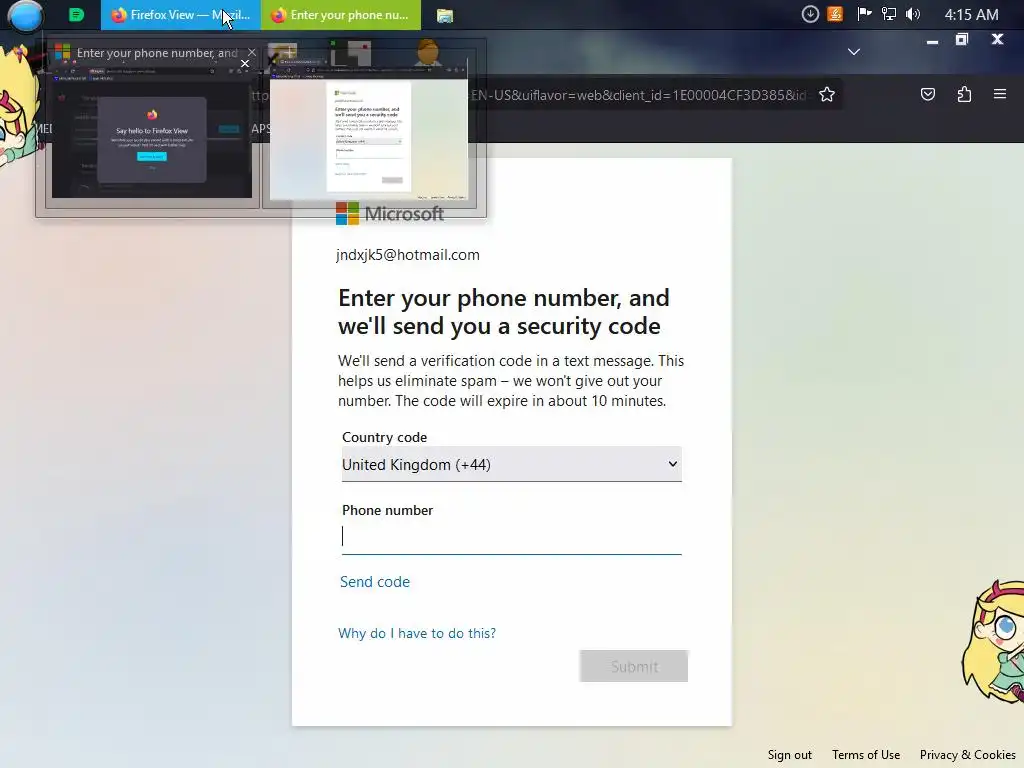Open the network tray icon
The height and width of the screenshot is (768, 1024).
point(888,14)
